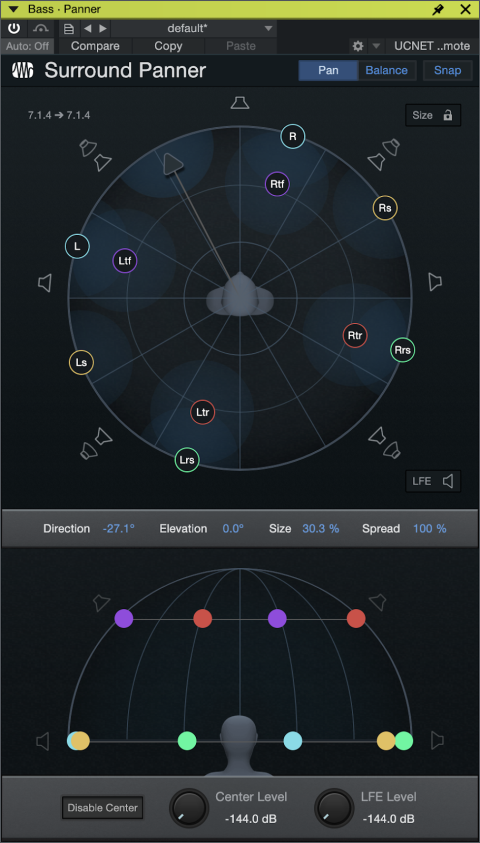This screenshot has height=843, width=480.
Task: Select the previous preset arrow
Action: click(x=88, y=28)
